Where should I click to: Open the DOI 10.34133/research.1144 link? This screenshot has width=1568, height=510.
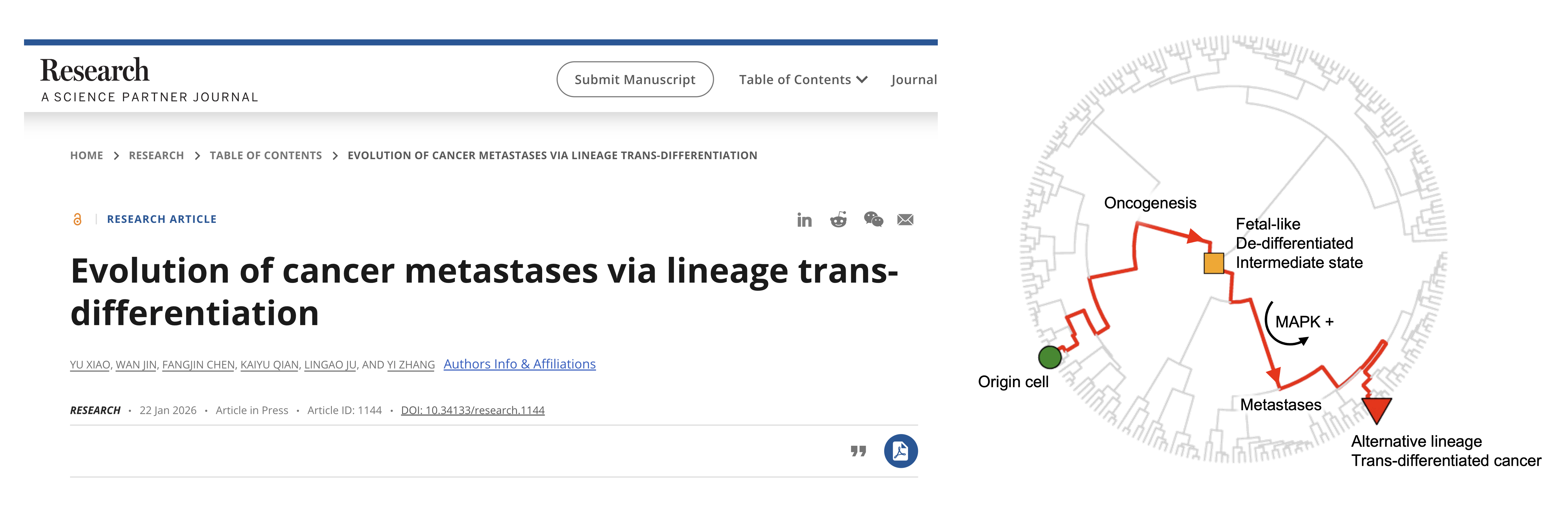(472, 410)
